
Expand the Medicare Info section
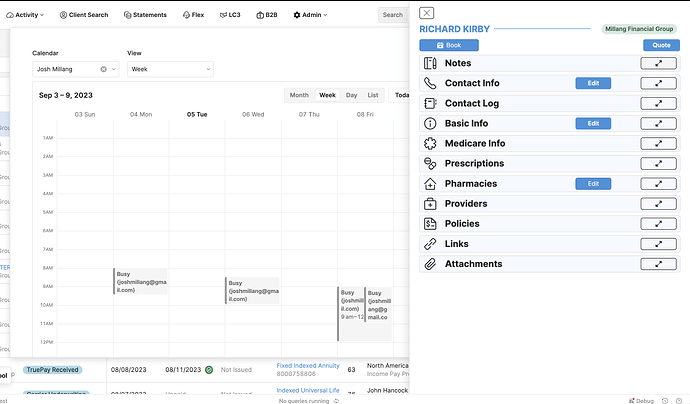tap(658, 143)
